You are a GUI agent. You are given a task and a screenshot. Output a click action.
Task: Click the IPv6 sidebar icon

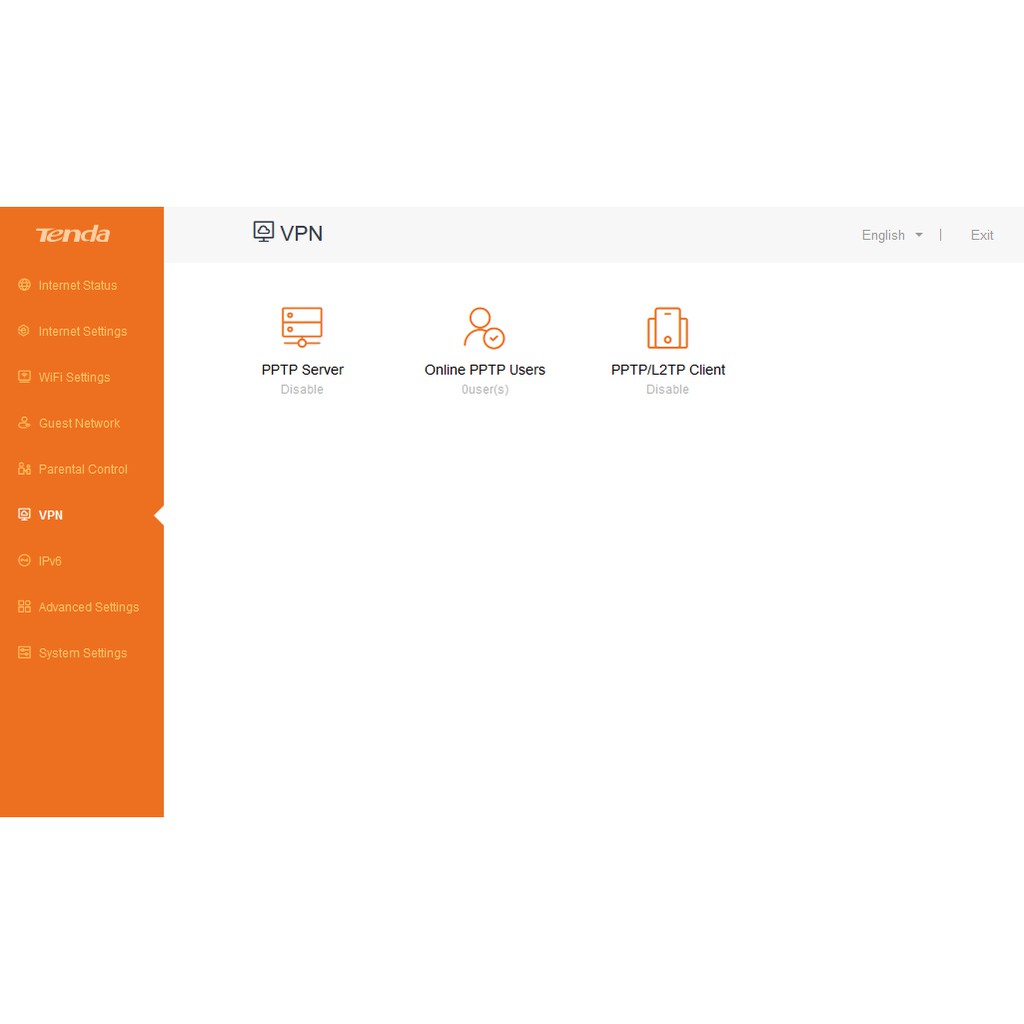click(25, 561)
